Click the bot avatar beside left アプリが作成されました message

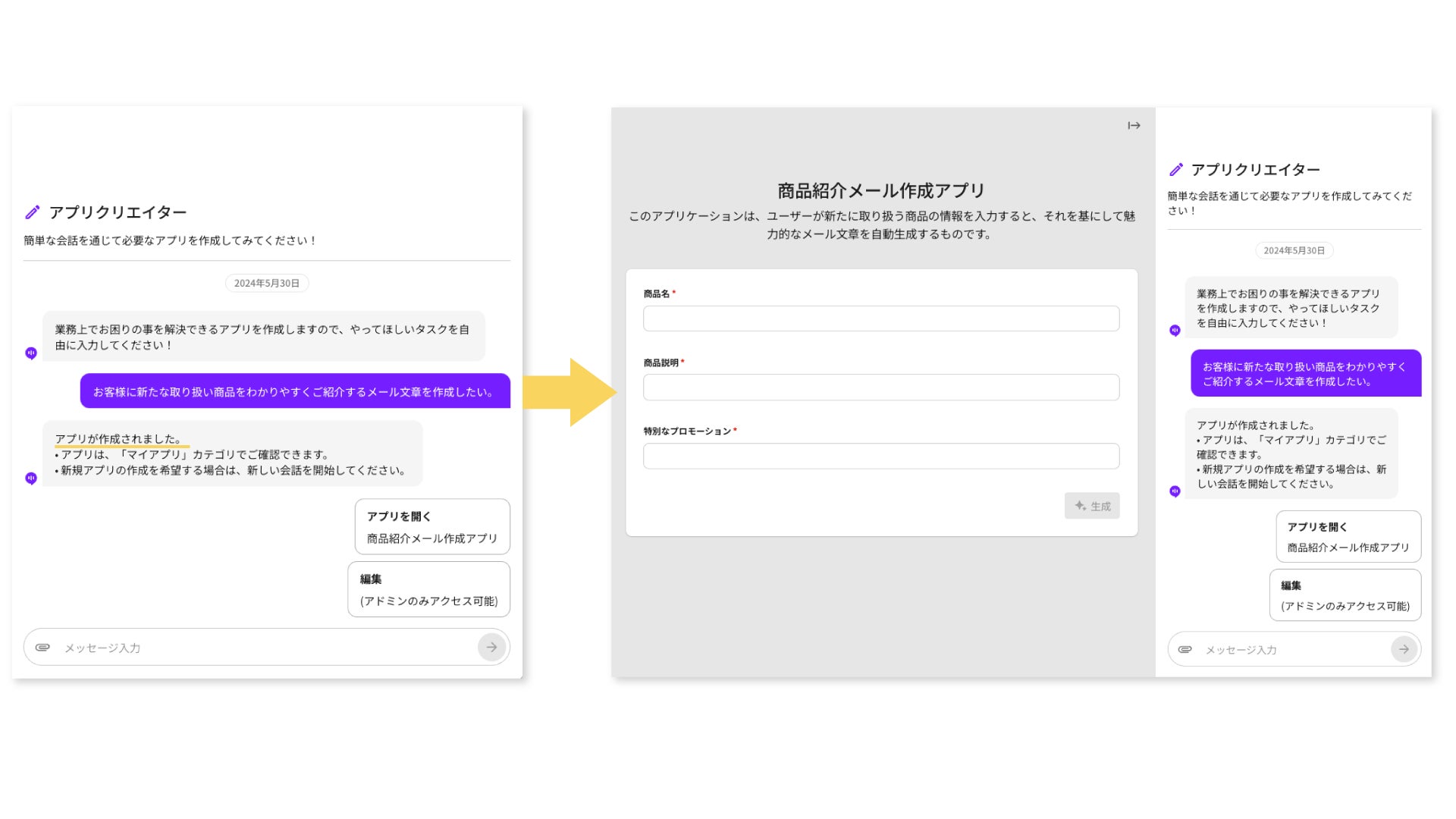pos(31,479)
